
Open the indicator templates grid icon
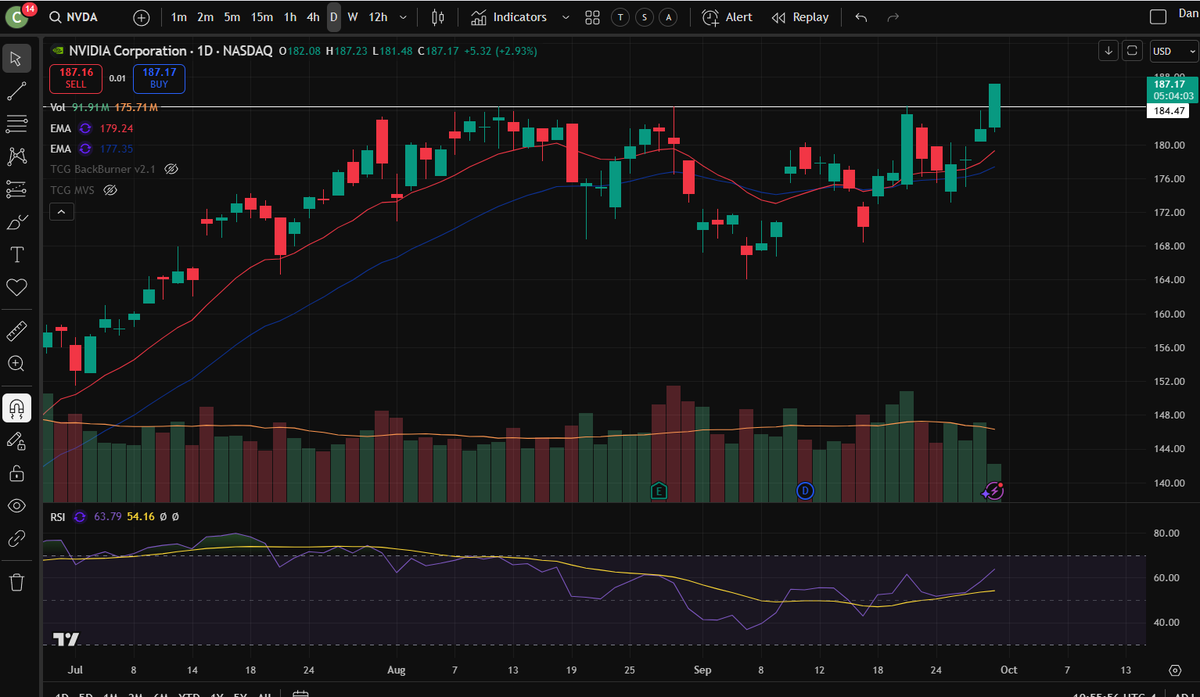[x=592, y=17]
